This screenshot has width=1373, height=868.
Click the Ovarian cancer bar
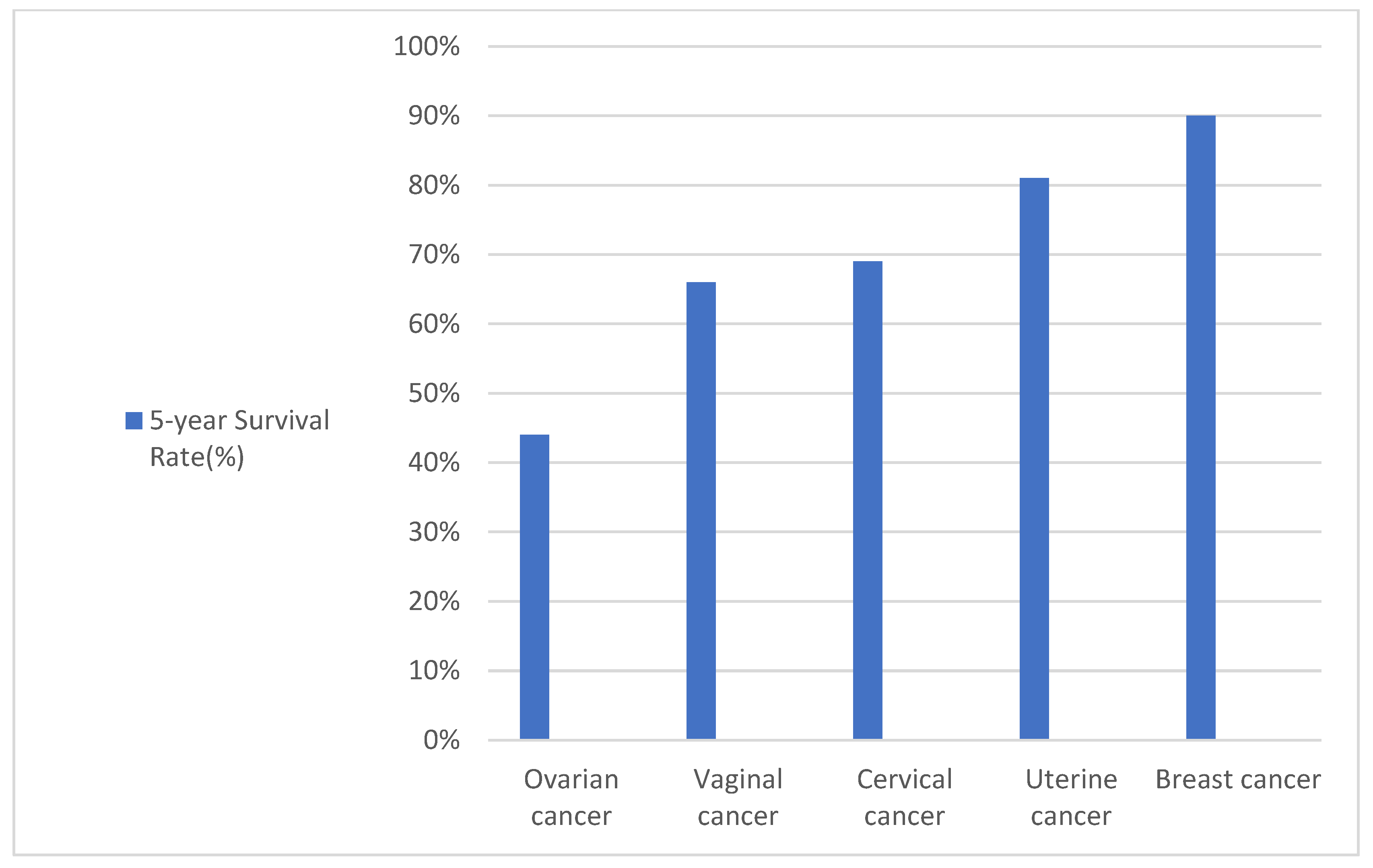click(x=534, y=587)
